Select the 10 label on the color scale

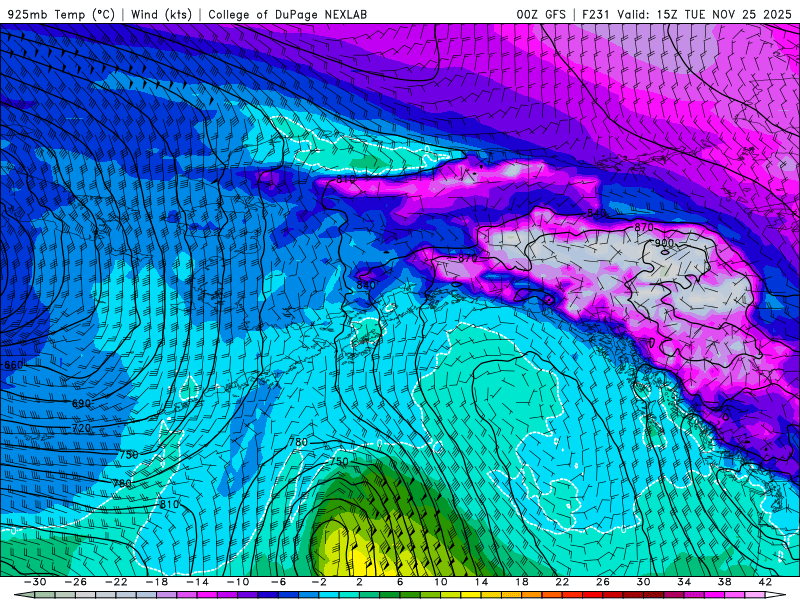[441, 582]
